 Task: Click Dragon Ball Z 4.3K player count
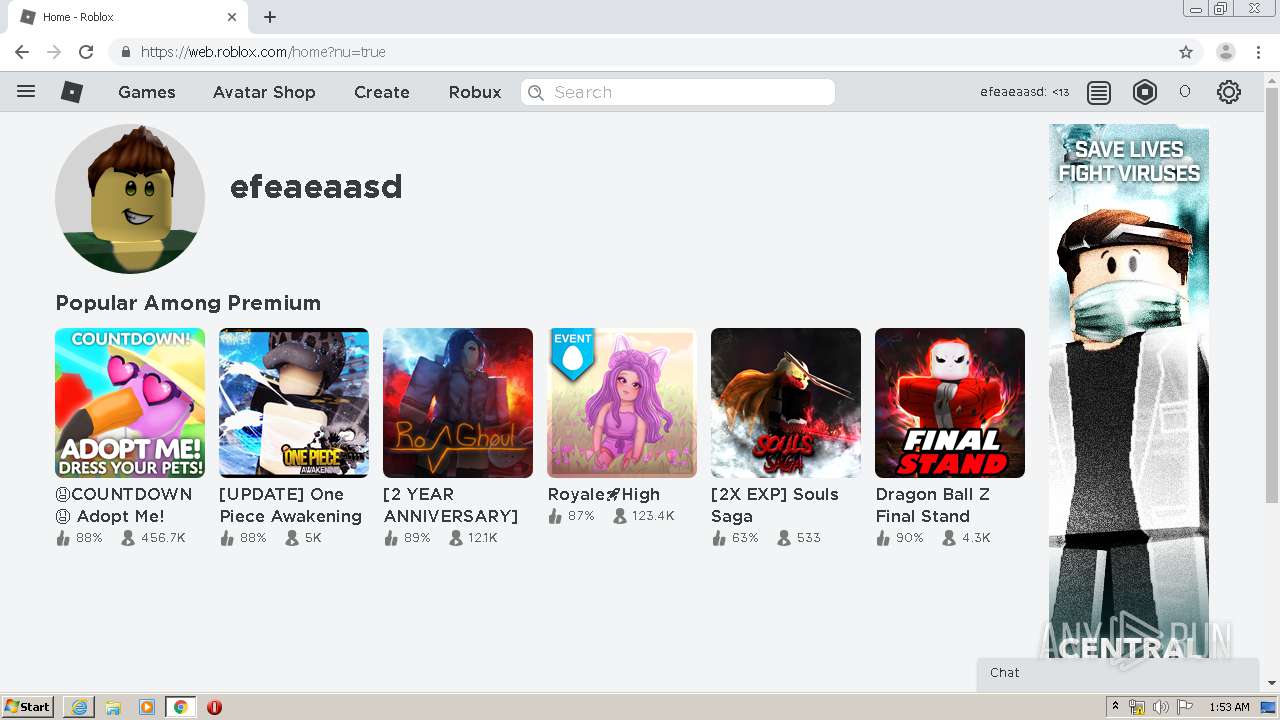965,538
